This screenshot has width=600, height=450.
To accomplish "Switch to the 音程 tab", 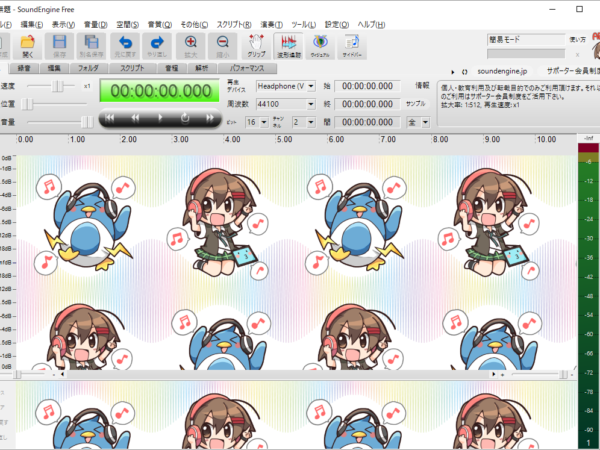I will (x=172, y=68).
